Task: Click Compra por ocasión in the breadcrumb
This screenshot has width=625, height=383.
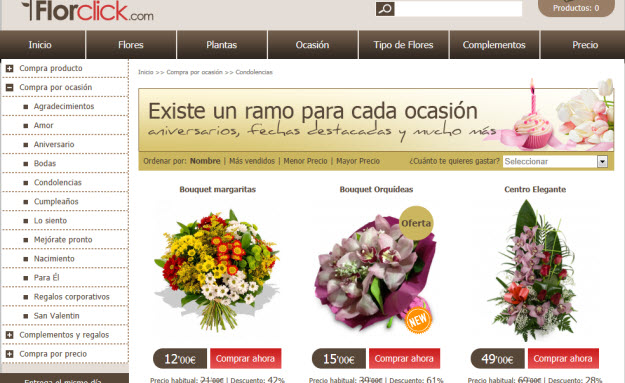Action: coord(195,72)
